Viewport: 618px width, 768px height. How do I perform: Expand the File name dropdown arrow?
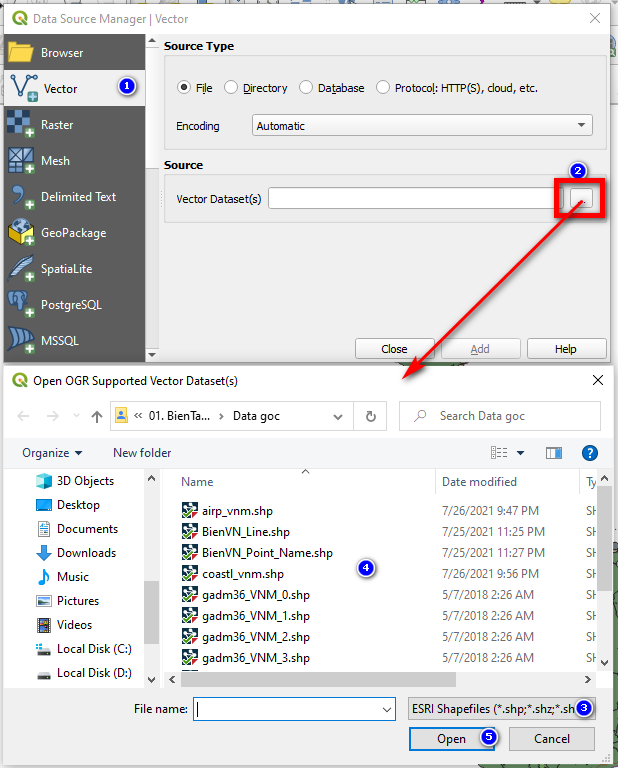click(387, 709)
